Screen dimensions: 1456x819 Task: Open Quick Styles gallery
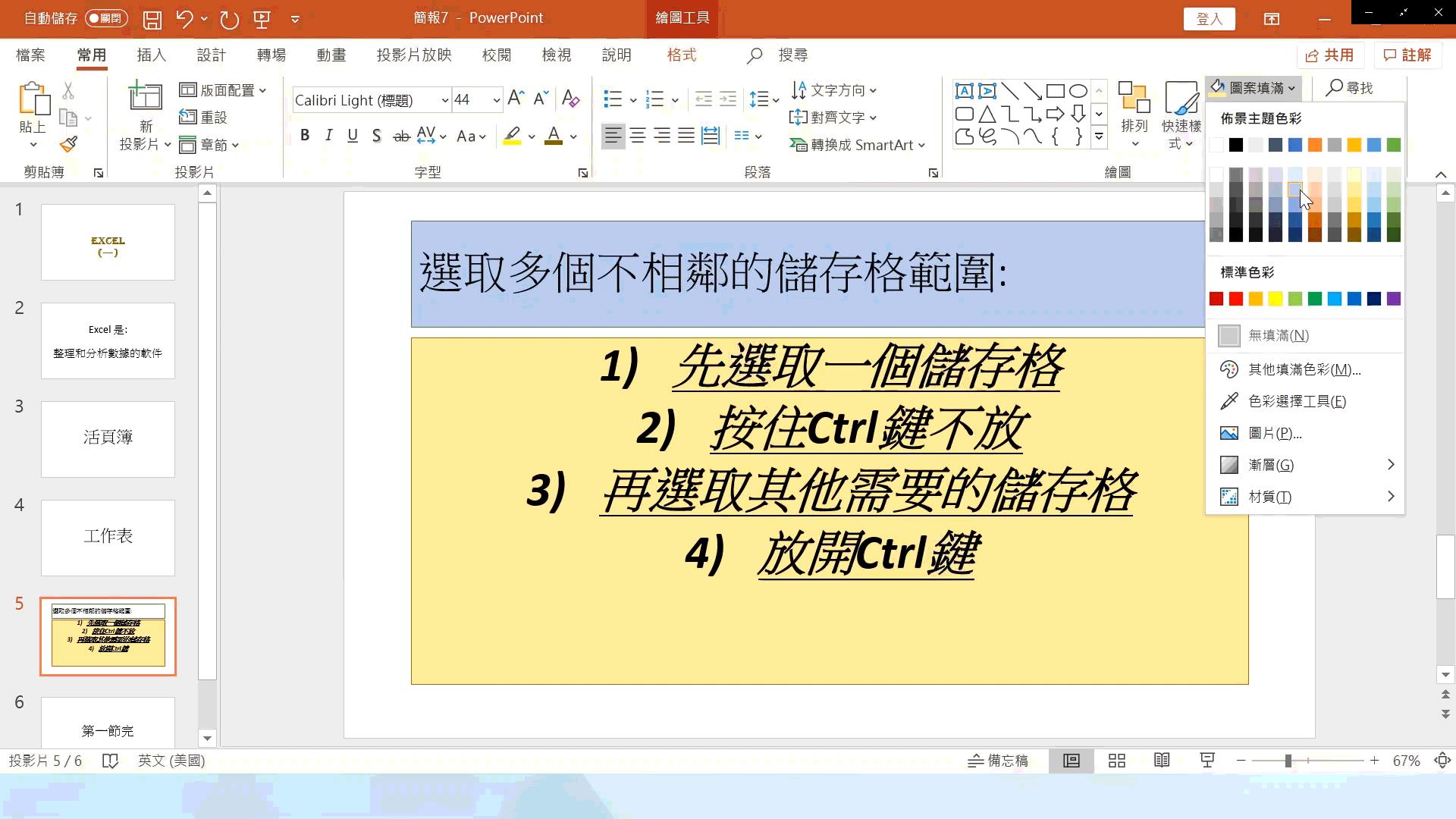point(1181,114)
